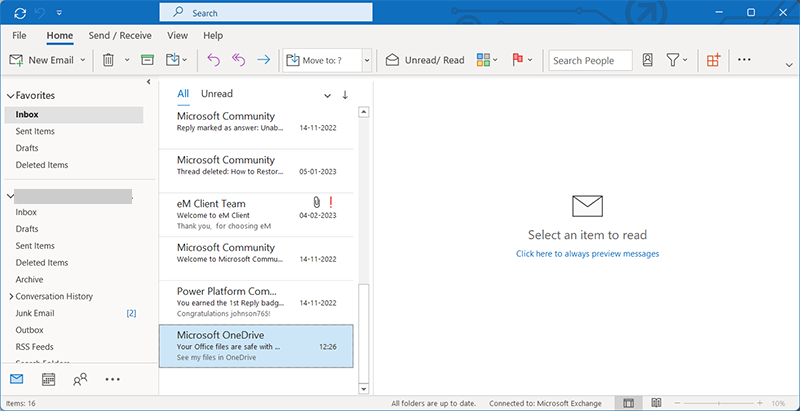
Task: Open the New Email dropdown arrow
Action: (x=82, y=60)
